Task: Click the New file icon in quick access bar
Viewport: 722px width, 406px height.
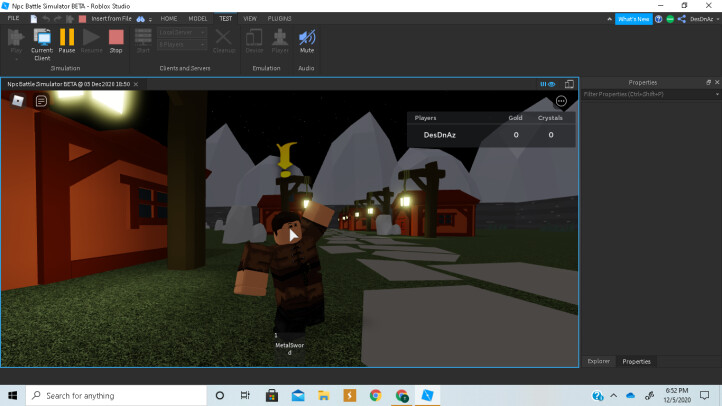Action: click(34, 19)
